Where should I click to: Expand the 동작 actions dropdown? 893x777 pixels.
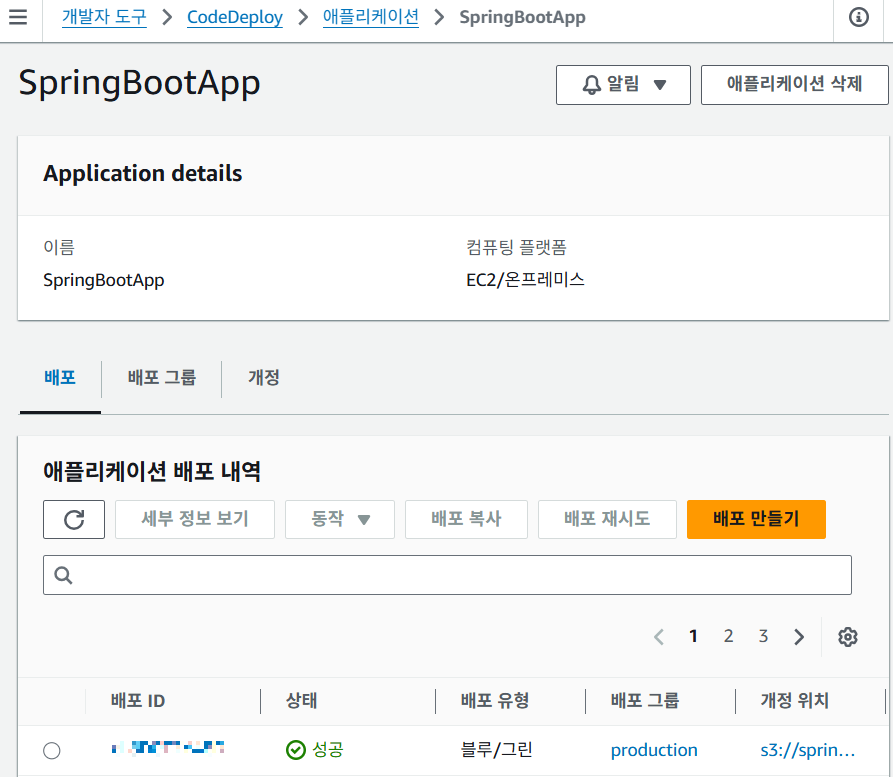340,519
